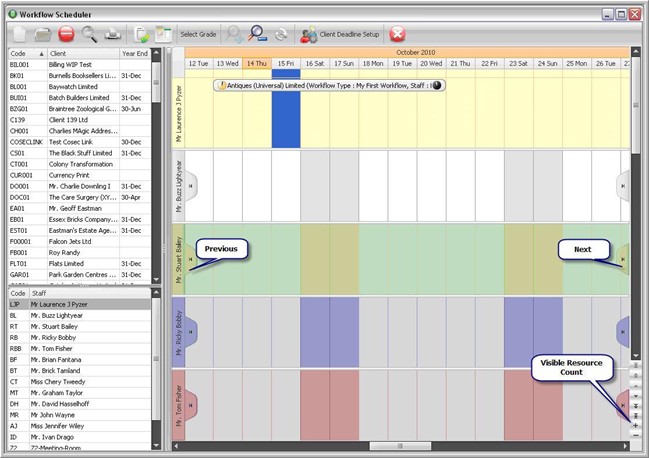
Task: Click the next arrow tab on the Stuart Bailey row
Action: (623, 259)
